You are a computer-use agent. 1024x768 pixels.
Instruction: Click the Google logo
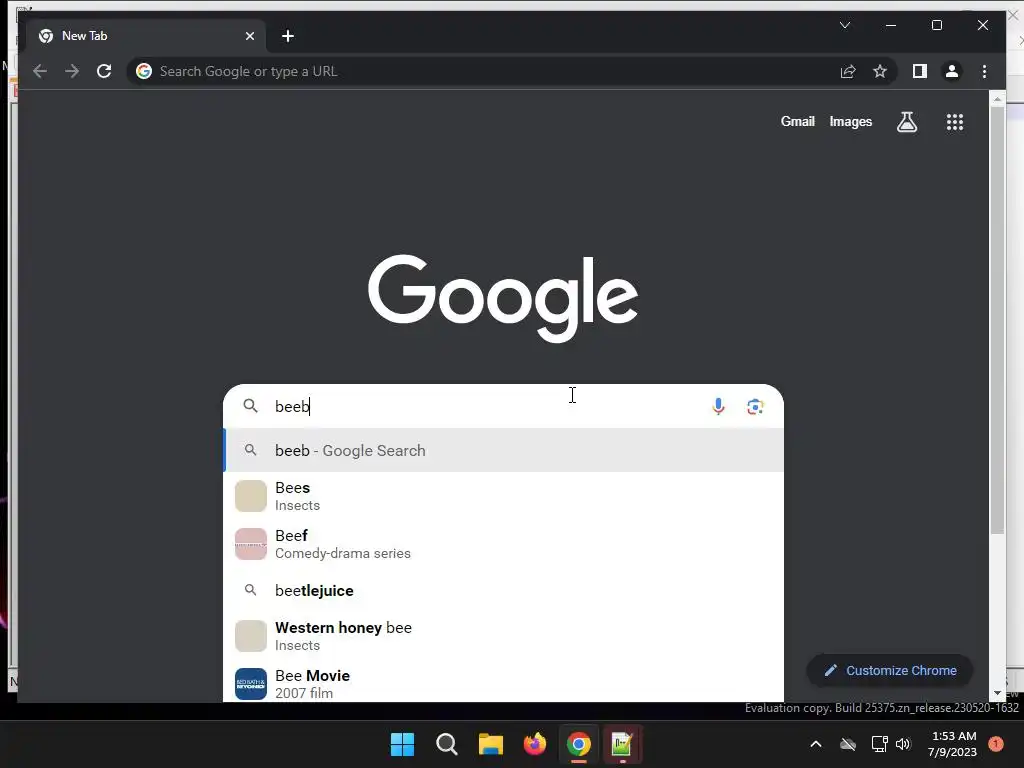click(x=503, y=297)
